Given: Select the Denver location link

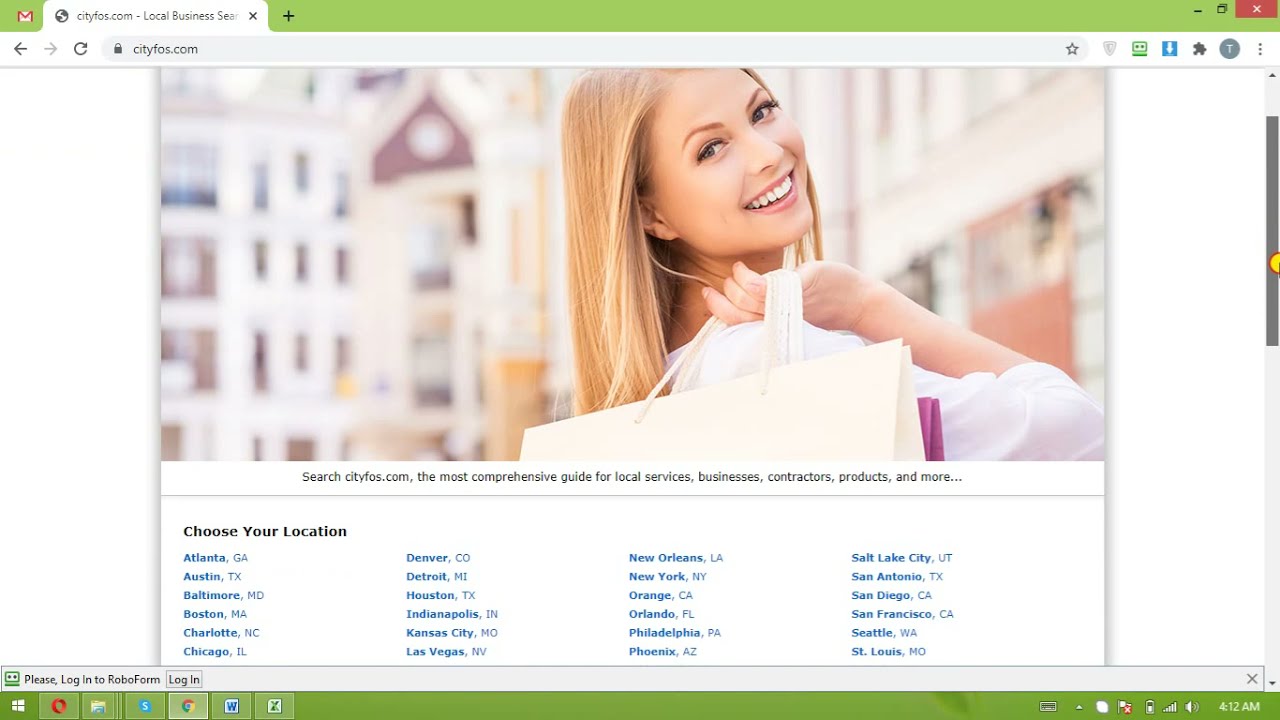Looking at the screenshot, I should pos(438,558).
